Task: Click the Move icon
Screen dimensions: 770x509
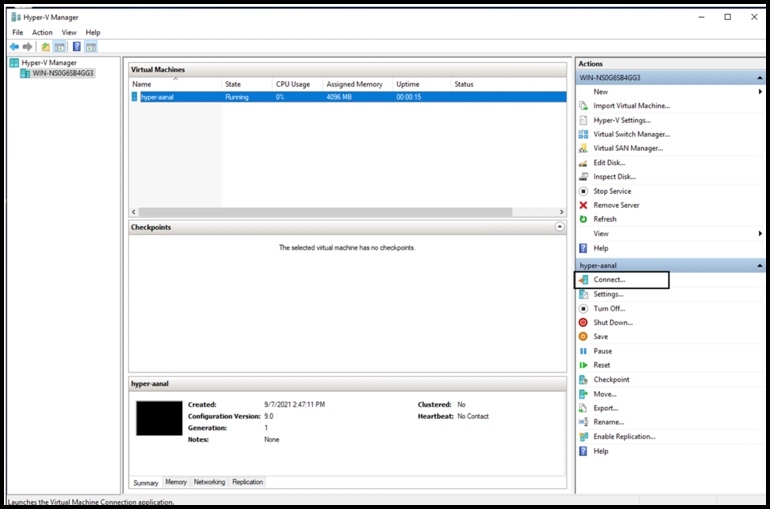Action: (x=583, y=394)
